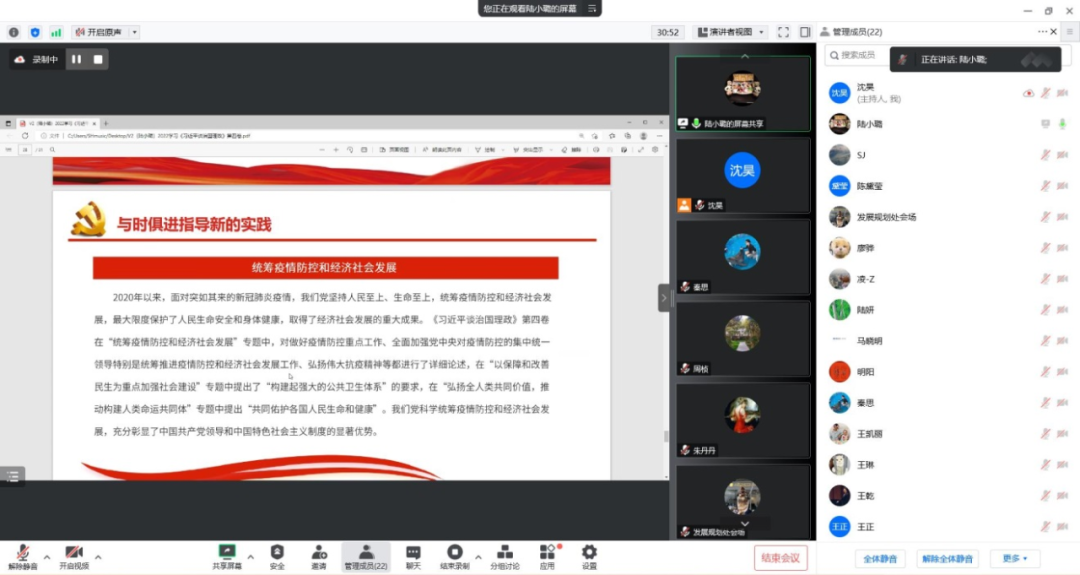Image resolution: width=1080 pixels, height=575 pixels.
Task: Open the Chat (聊天) panel icon
Action: 413,553
